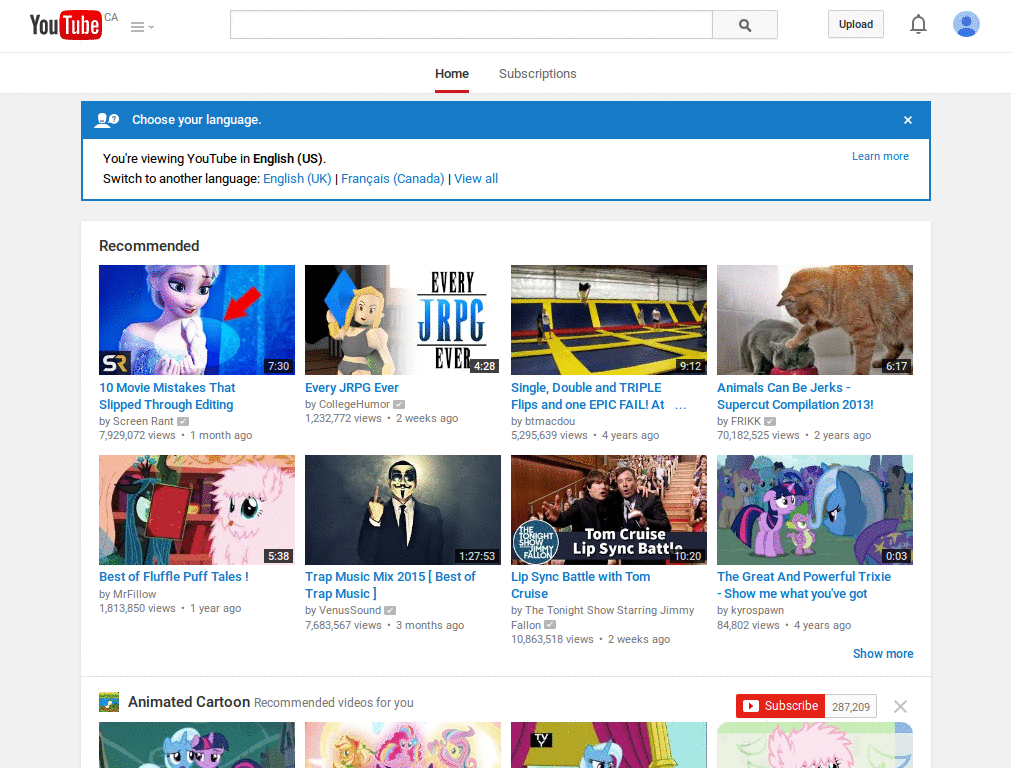
Task: Open first Animated Cartoon video with two ponies
Action: coord(197,745)
